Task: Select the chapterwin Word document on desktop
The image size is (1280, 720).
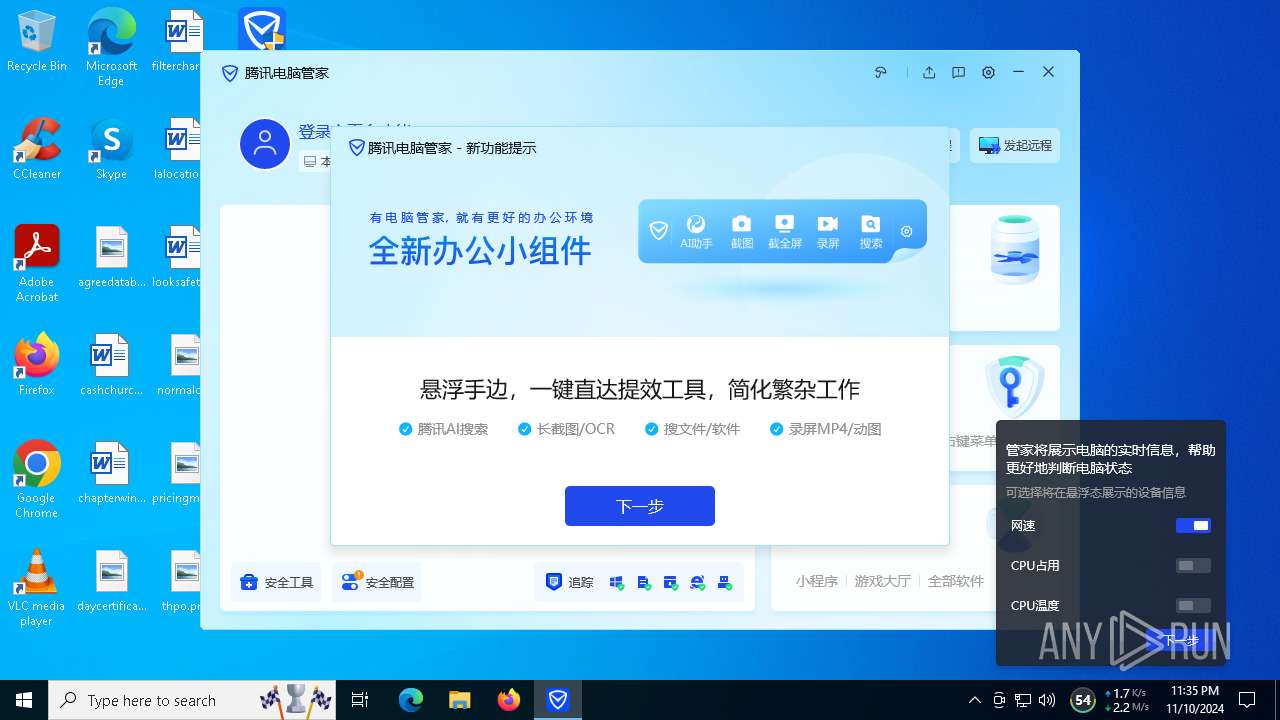Action: 111,472
